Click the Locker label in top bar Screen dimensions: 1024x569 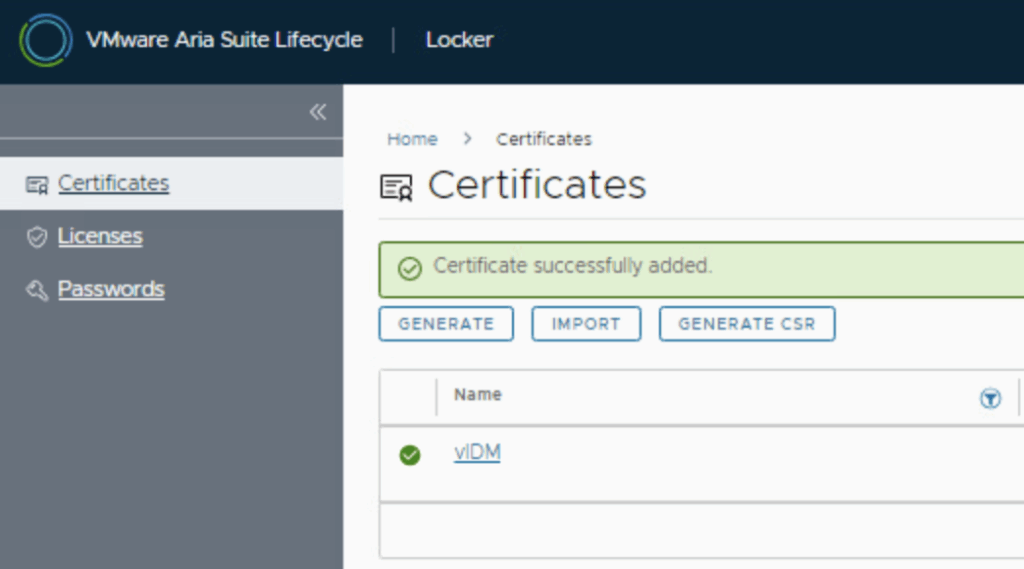point(459,41)
